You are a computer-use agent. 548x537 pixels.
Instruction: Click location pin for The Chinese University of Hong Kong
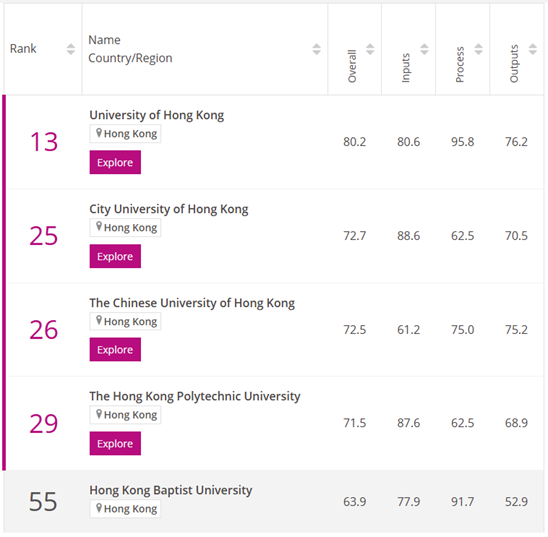coord(99,320)
